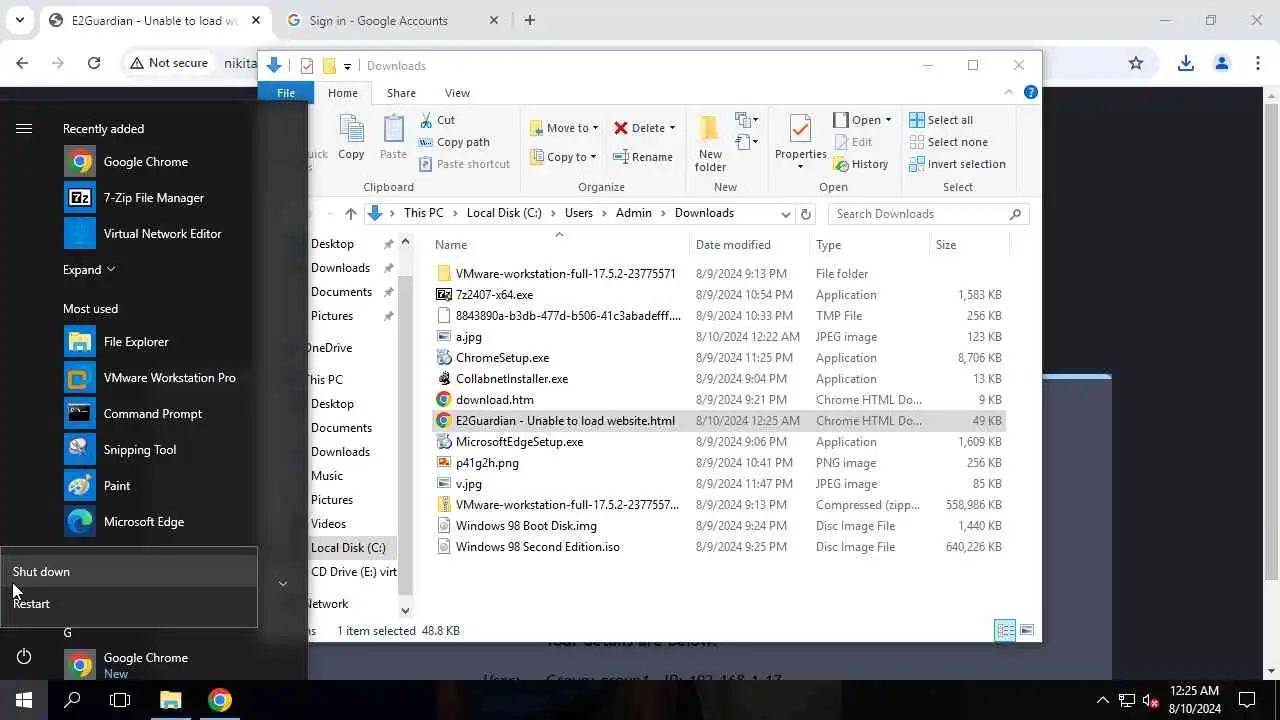
Task: Click Paste shortcut in ribbon
Action: (464, 164)
